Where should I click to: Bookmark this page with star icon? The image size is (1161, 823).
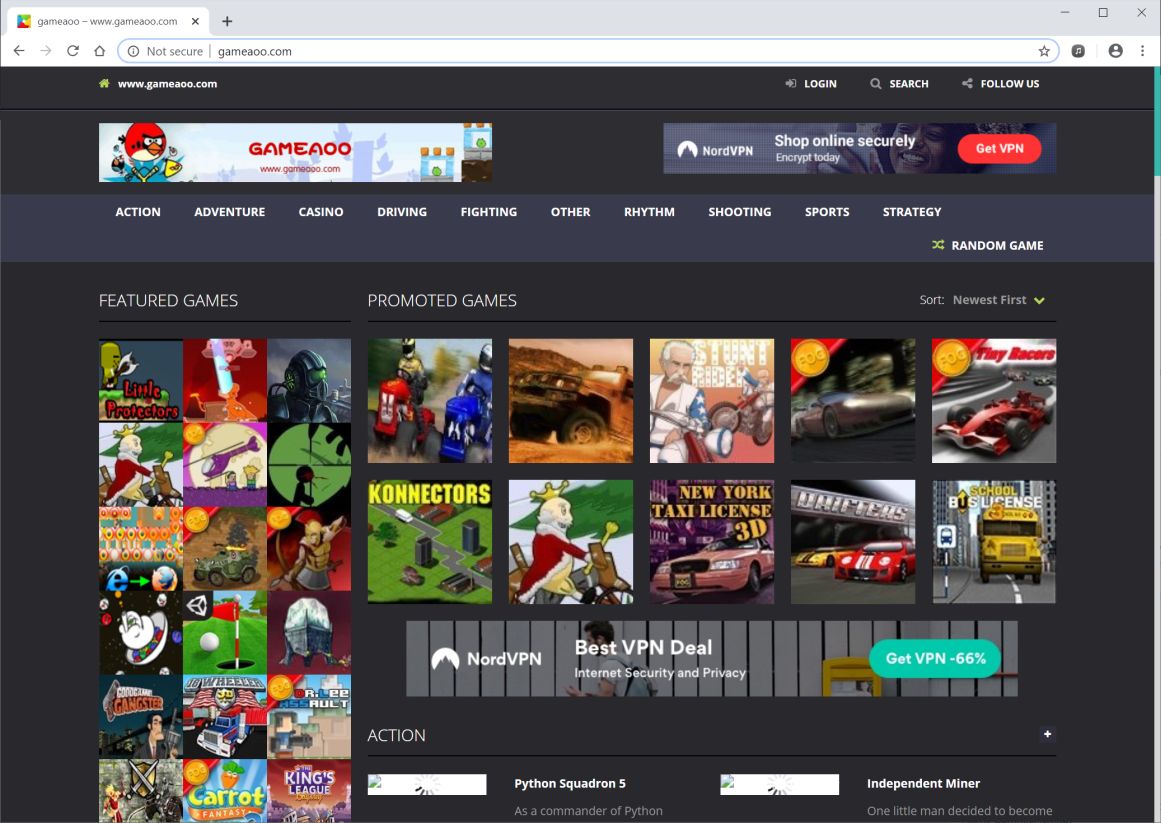point(1044,51)
